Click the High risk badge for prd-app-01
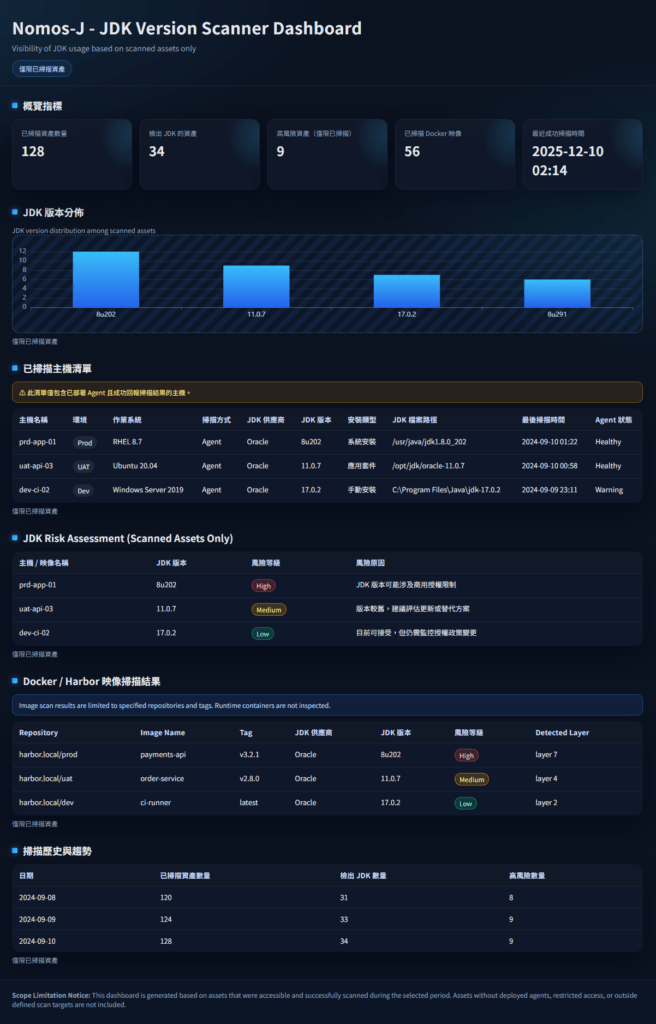Viewport: 656px width, 1024px height. (264, 587)
